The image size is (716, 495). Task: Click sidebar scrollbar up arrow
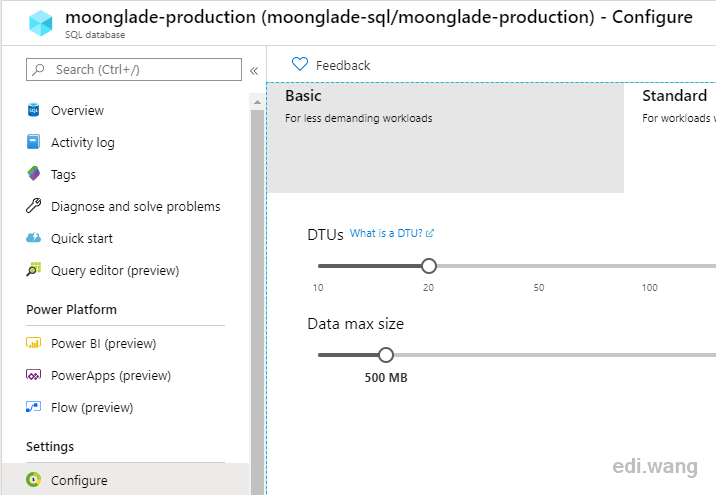point(258,102)
